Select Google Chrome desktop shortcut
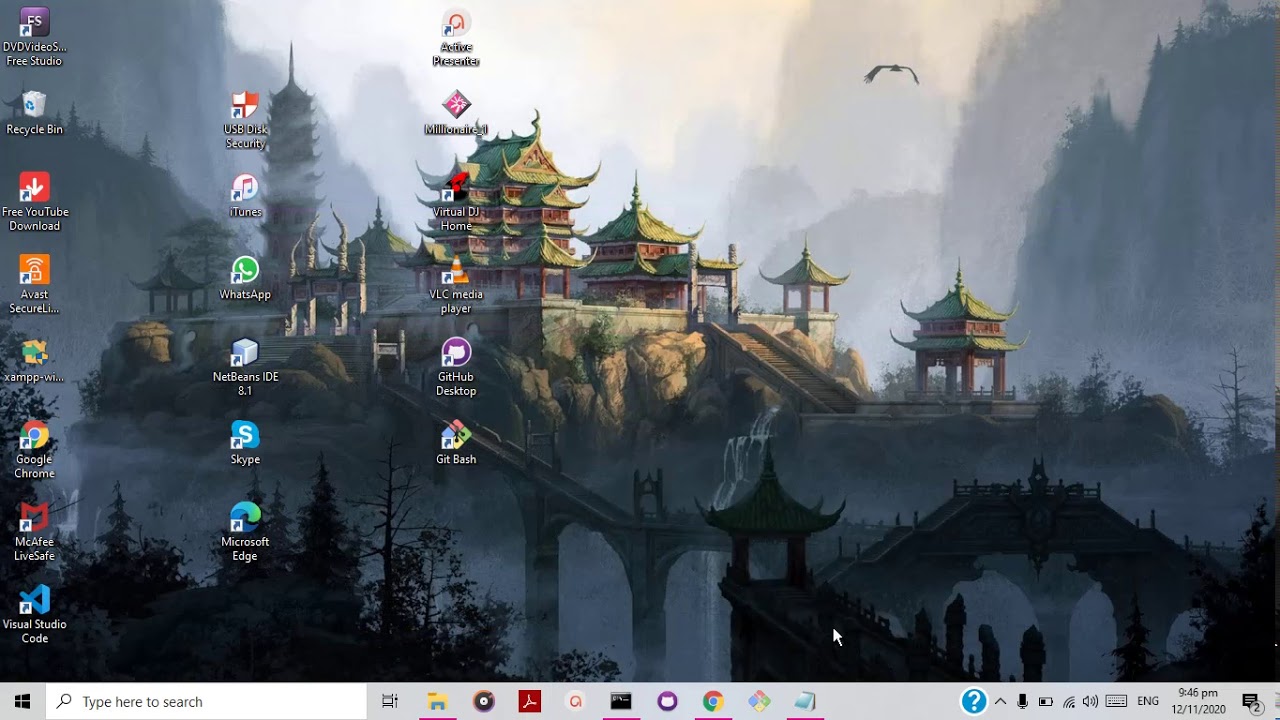 pyautogui.click(x=34, y=450)
